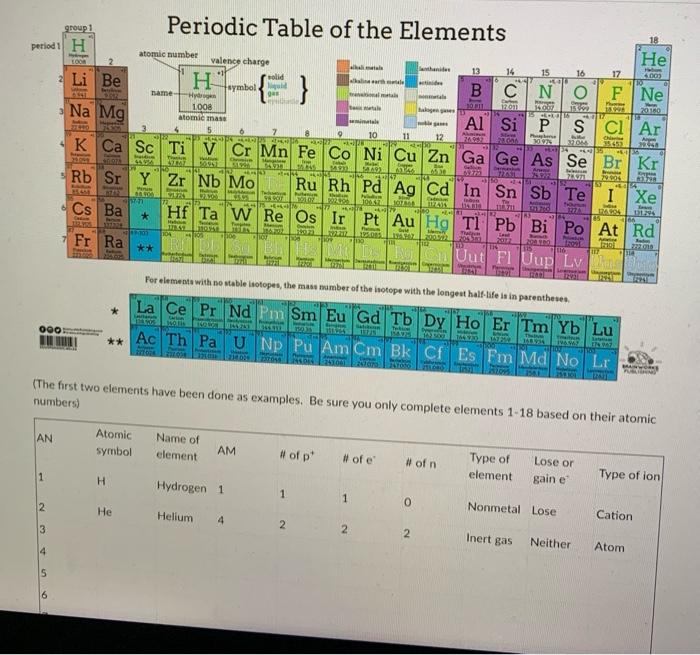Click the 'Type of ion' column header

click(629, 475)
